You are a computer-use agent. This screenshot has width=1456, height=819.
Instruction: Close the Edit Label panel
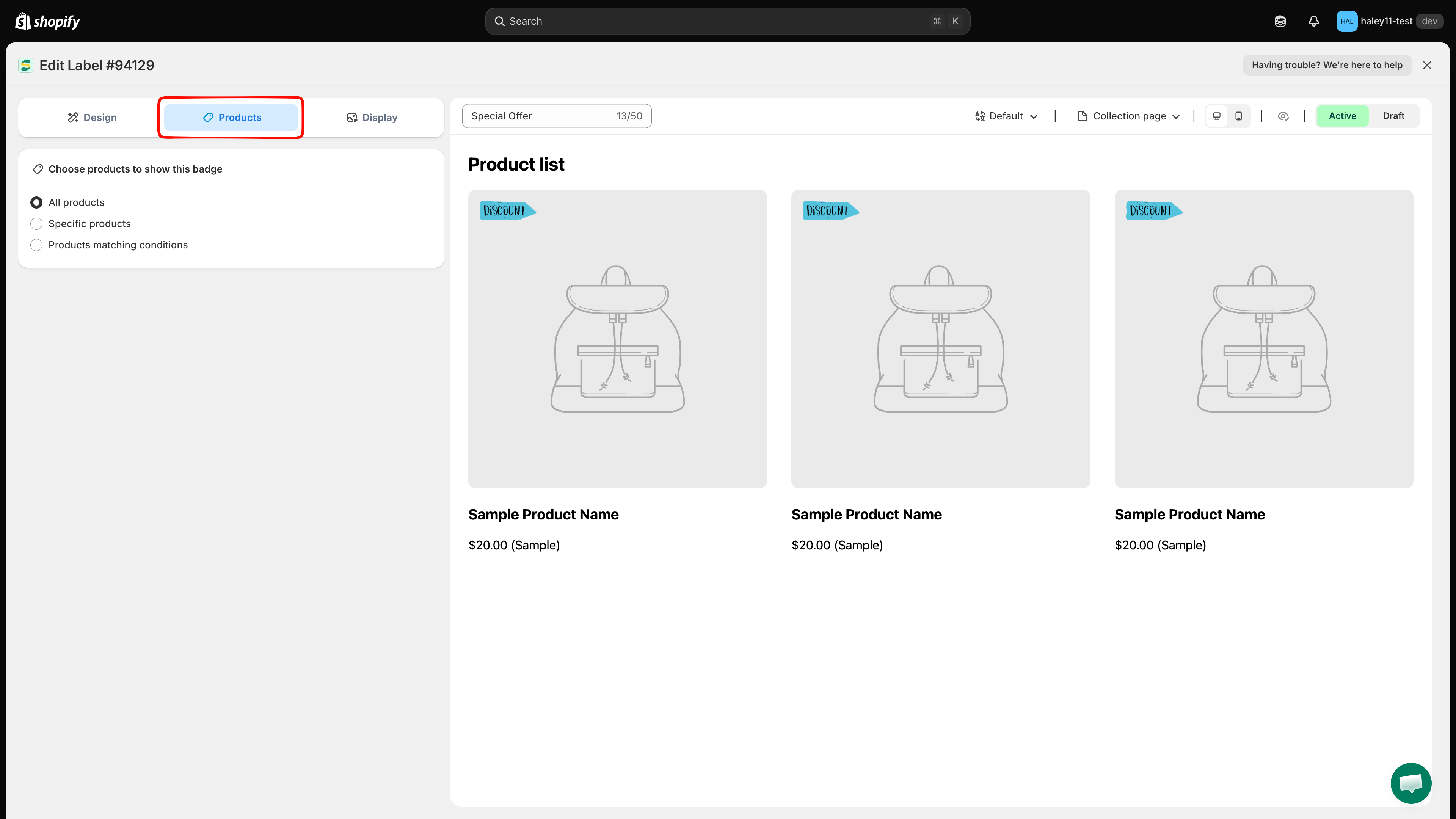tap(1427, 66)
